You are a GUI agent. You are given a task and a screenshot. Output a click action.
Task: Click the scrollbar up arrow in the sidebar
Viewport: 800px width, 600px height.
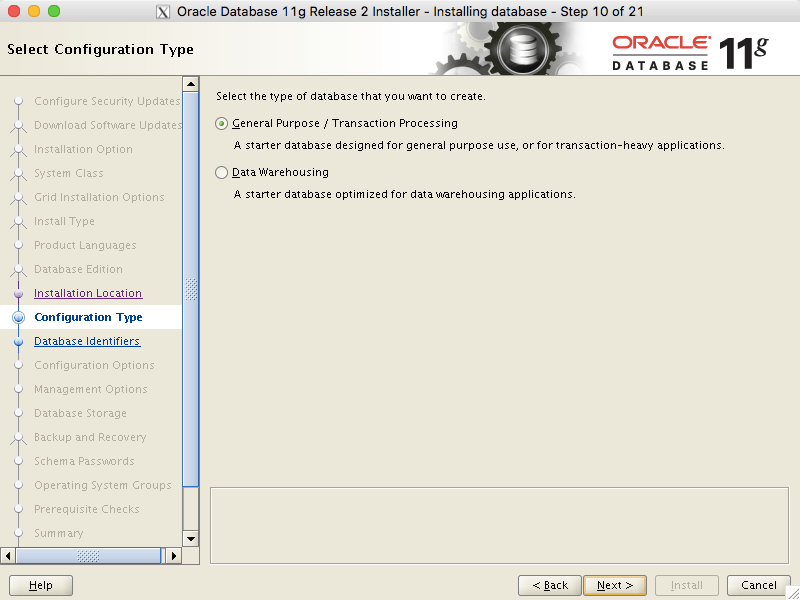(188, 82)
